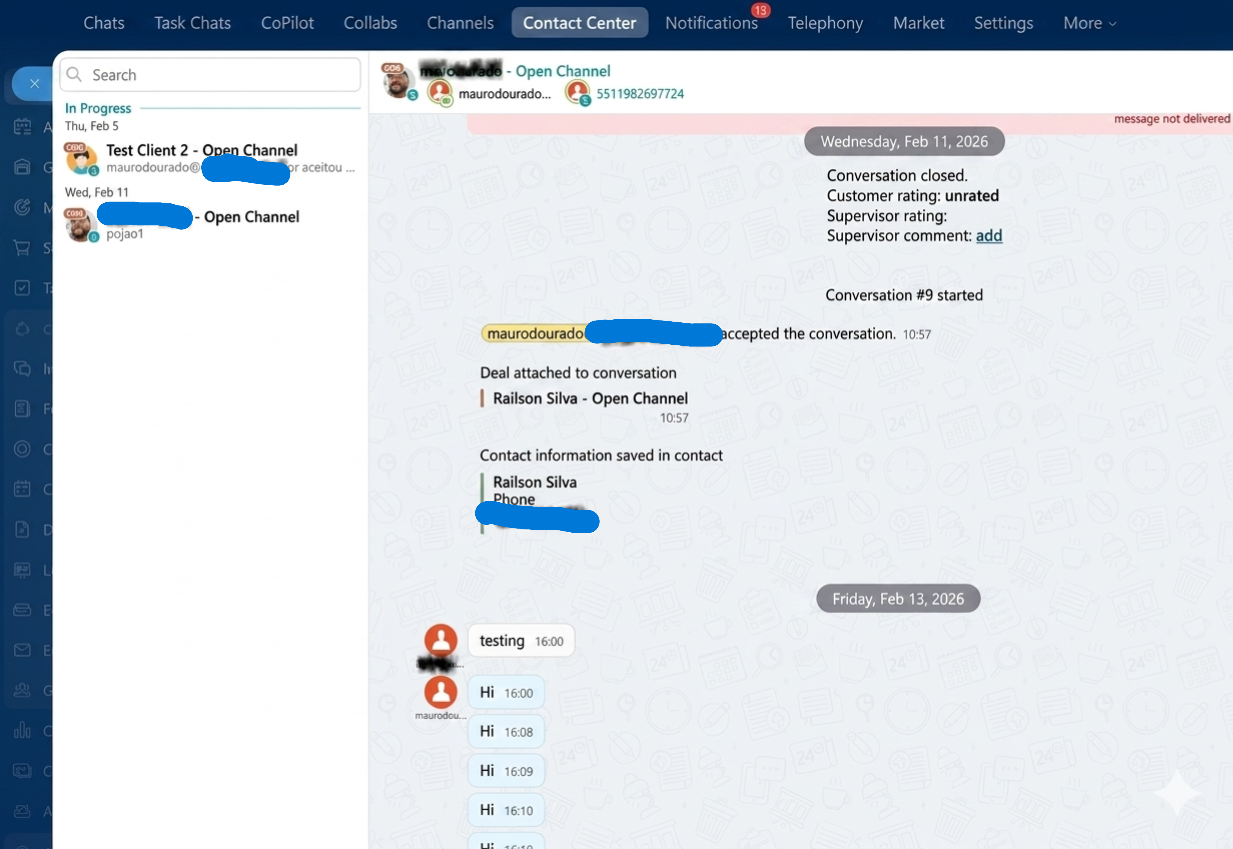Click into the Search conversations field
The width and height of the screenshot is (1233, 849).
point(220,75)
